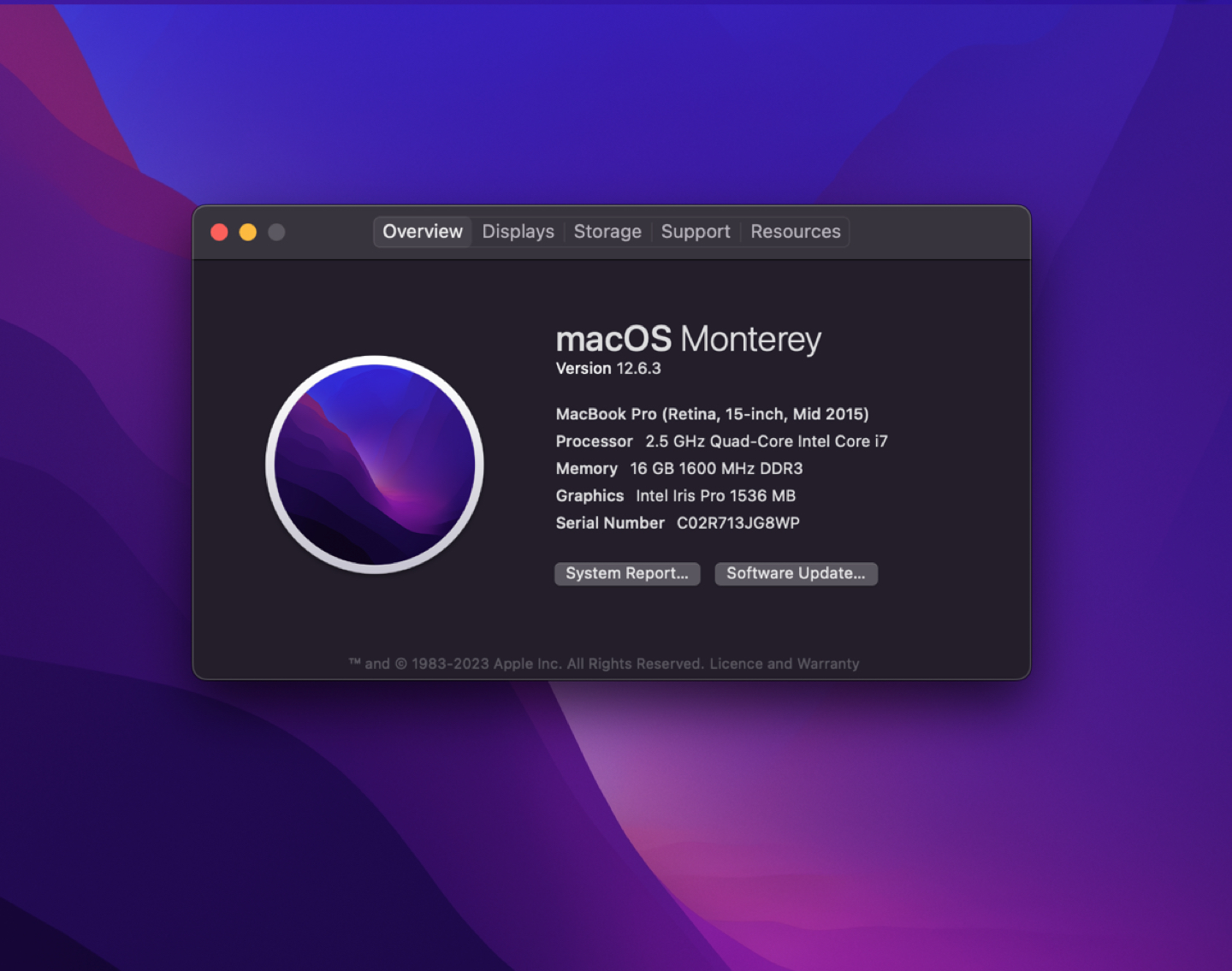
Task: Click the Graphics label
Action: tap(590, 496)
